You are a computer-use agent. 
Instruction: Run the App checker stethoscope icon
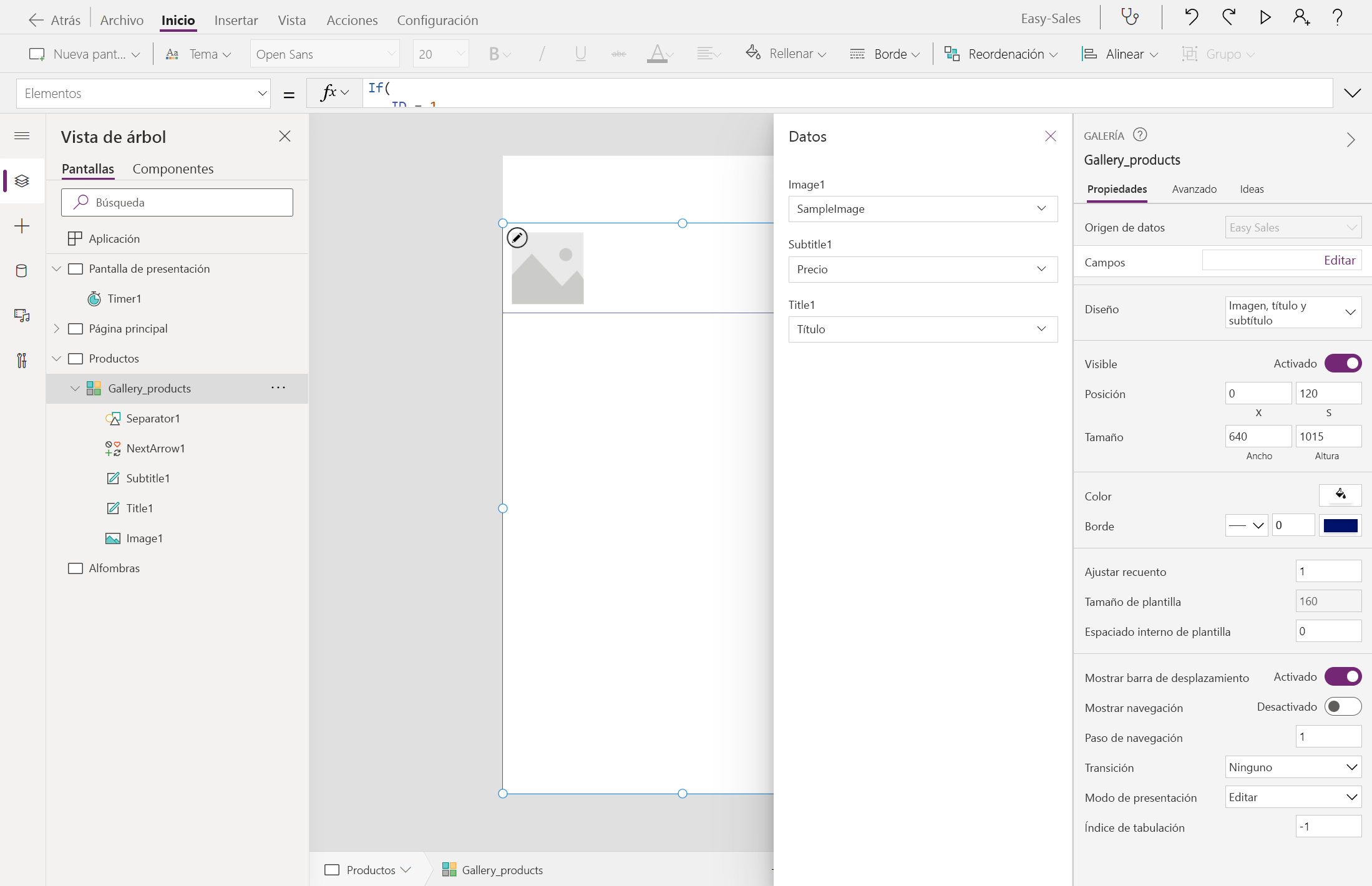[1131, 17]
